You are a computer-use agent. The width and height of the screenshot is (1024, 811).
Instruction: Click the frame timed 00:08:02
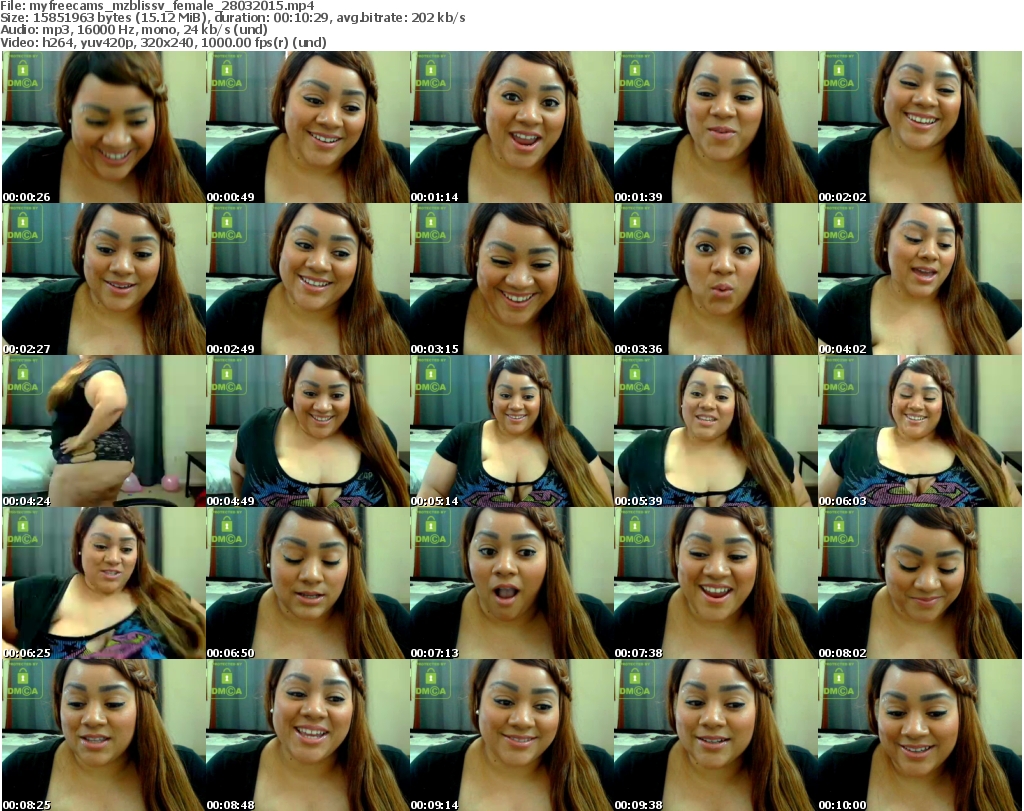tap(920, 584)
